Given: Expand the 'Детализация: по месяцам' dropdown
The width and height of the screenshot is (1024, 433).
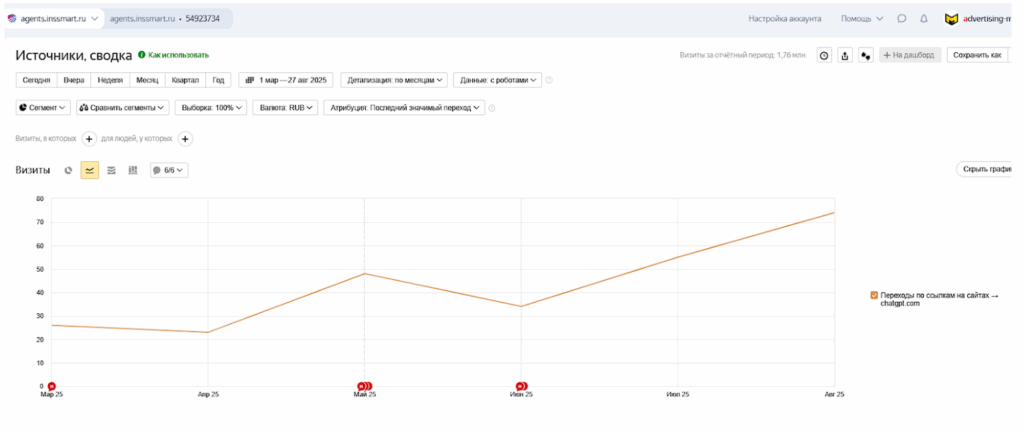Looking at the screenshot, I should 394,80.
